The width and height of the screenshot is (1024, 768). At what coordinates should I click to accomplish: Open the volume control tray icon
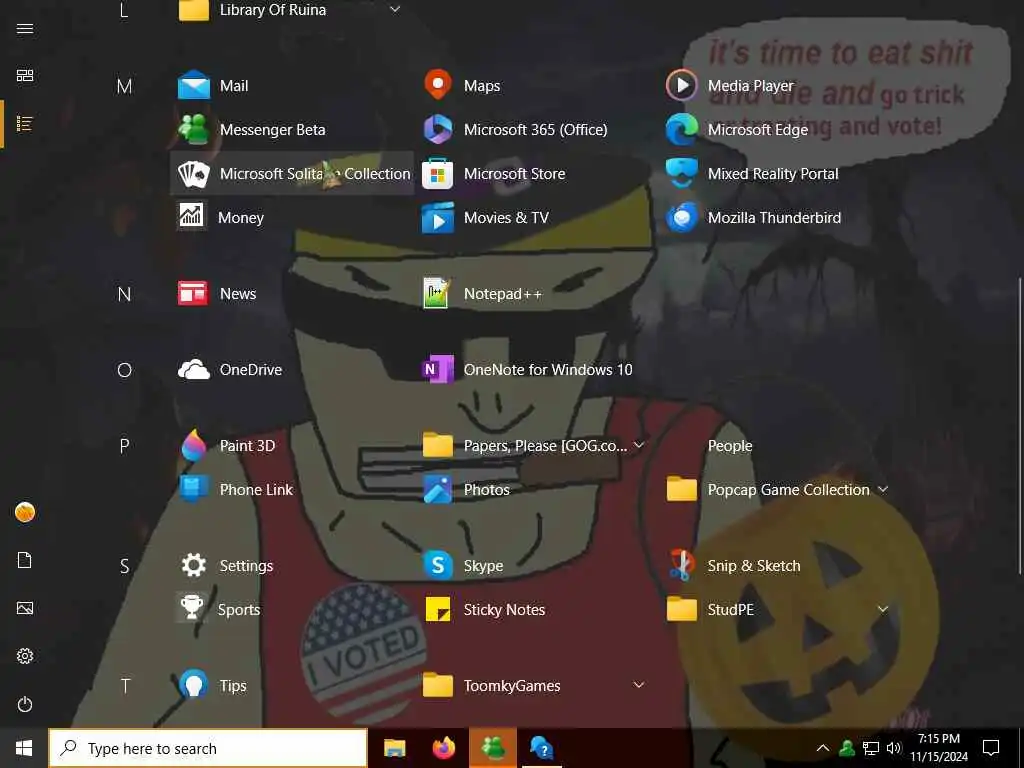click(x=893, y=748)
